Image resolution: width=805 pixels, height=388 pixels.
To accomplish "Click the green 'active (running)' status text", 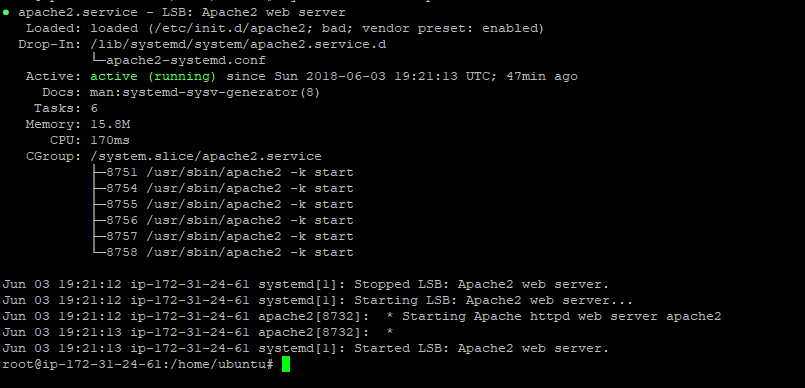I will (153, 76).
